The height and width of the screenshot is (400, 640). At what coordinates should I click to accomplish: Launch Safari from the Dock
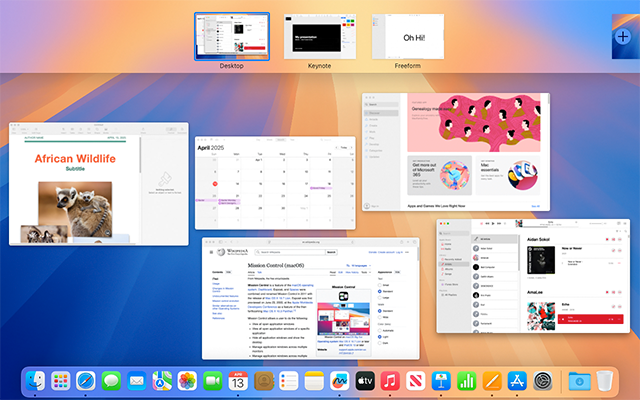[85, 381]
